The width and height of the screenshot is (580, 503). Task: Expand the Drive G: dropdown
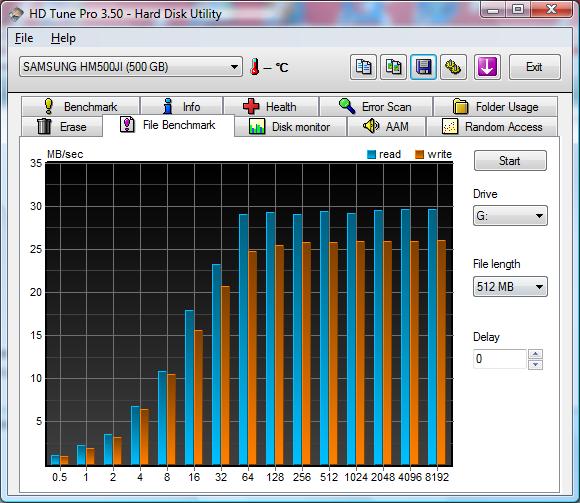coord(510,215)
